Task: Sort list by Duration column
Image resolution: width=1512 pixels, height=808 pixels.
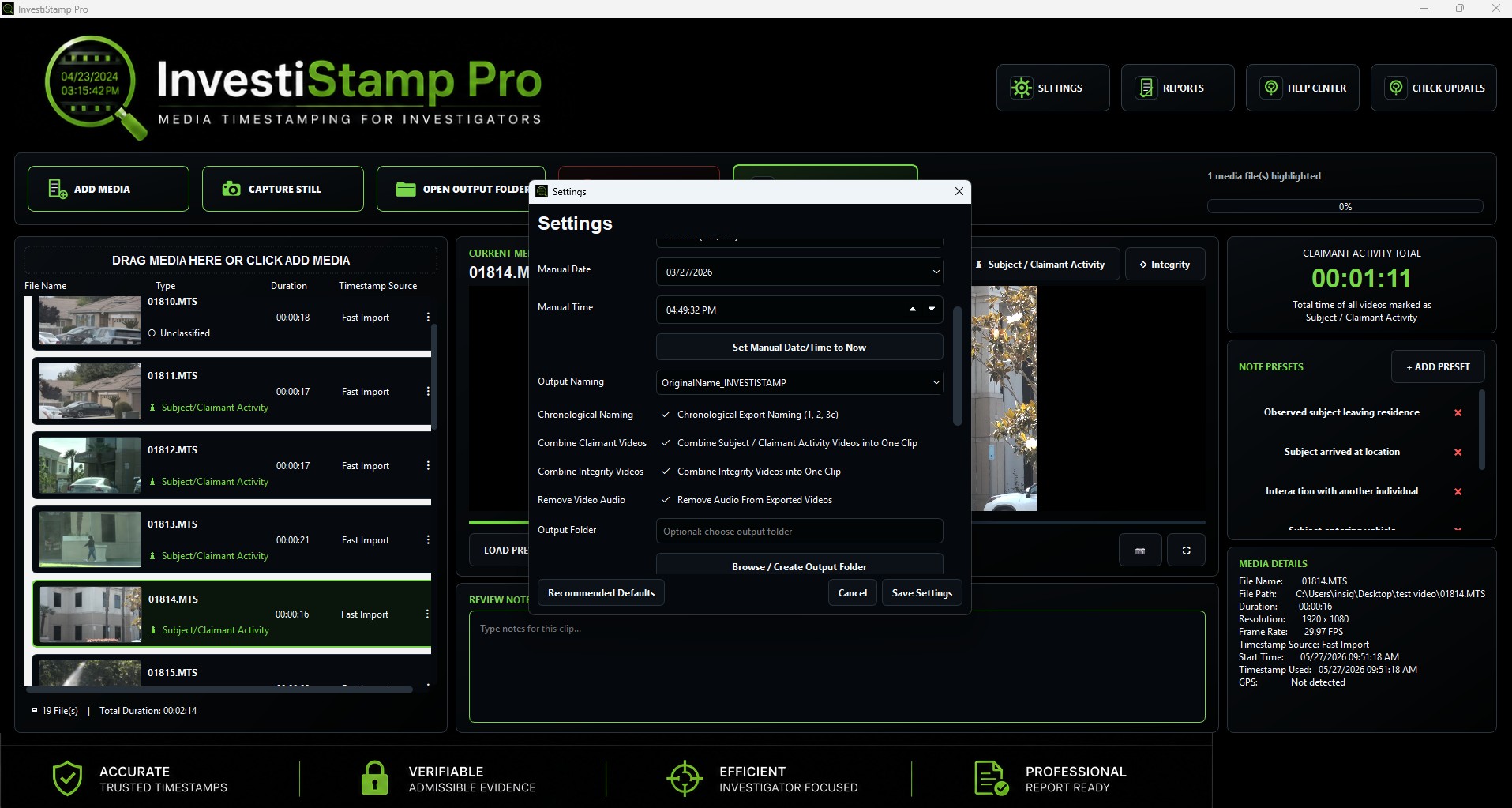Action: point(289,286)
